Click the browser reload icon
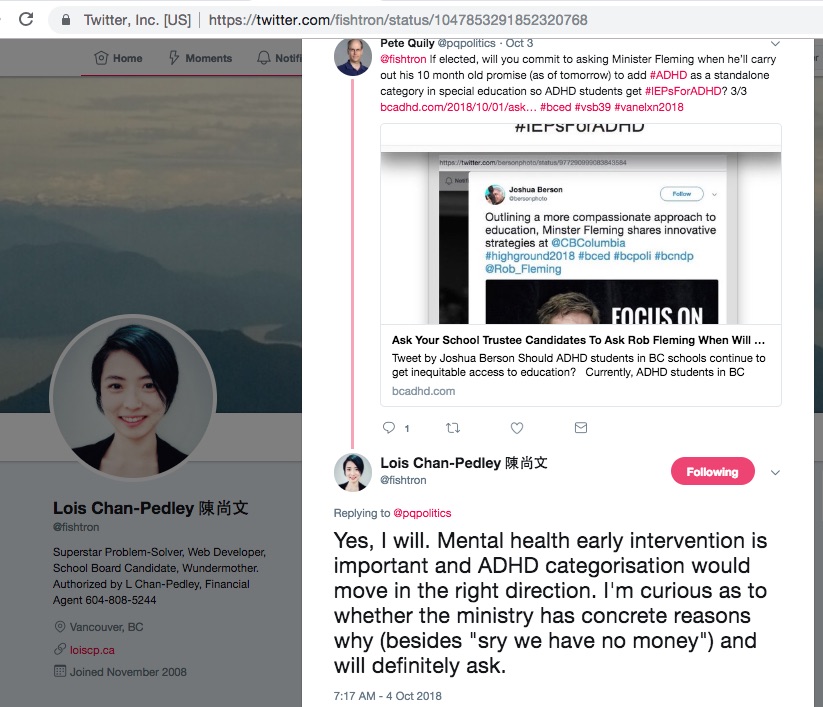The image size is (823, 707). tap(26, 19)
